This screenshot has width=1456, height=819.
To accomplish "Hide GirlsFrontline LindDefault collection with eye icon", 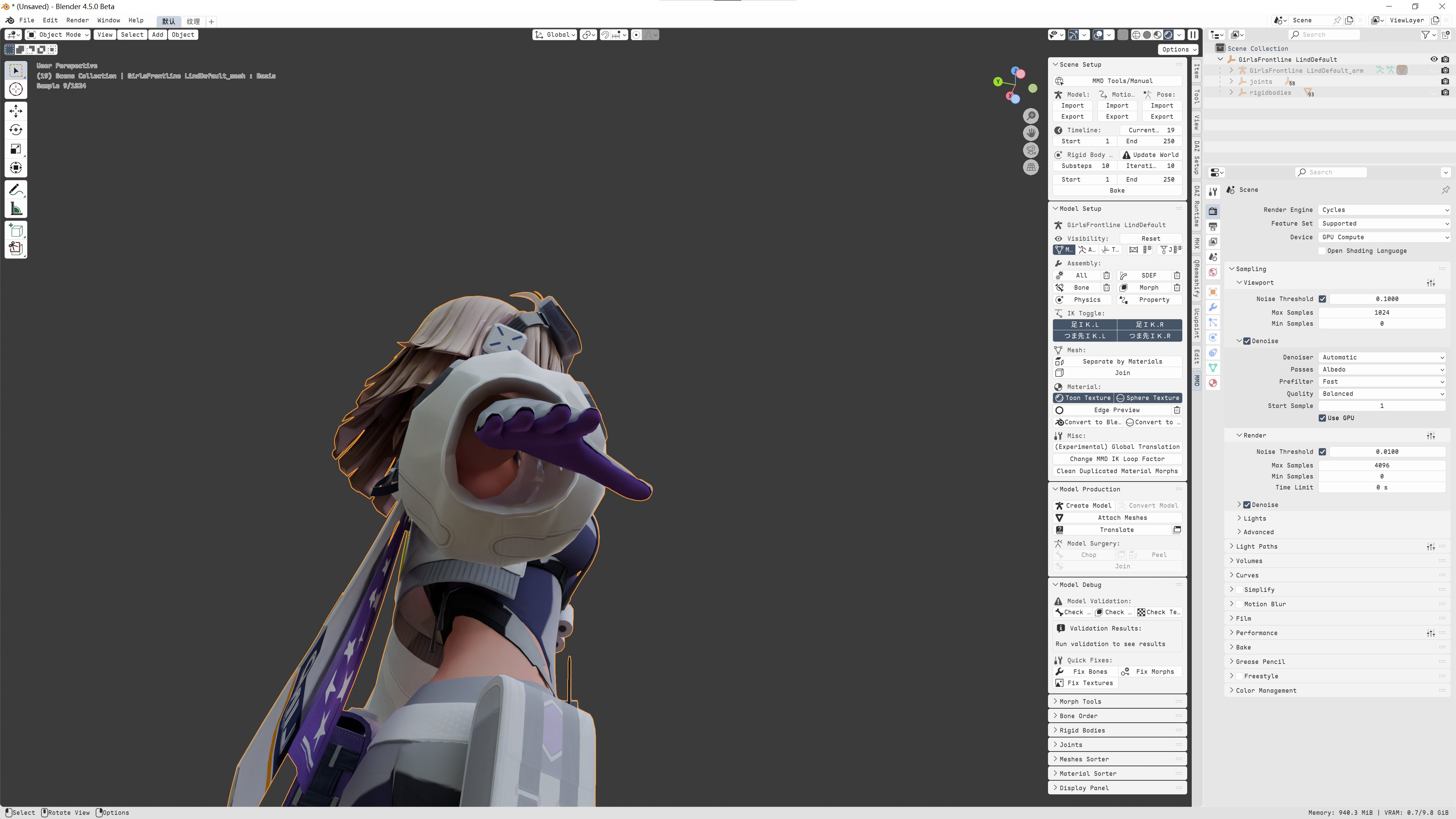I will (x=1434, y=60).
